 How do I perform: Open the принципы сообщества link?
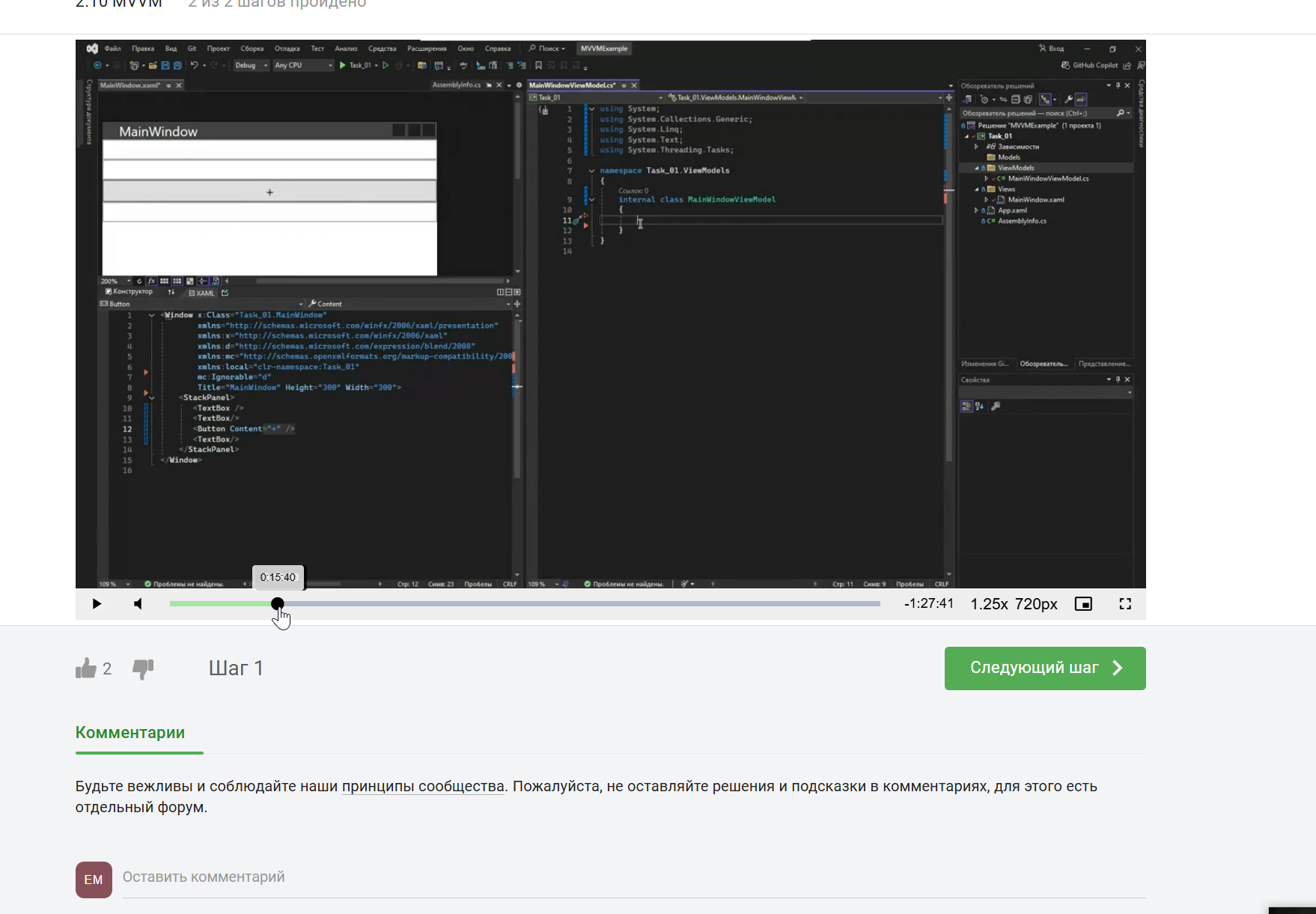(x=423, y=786)
